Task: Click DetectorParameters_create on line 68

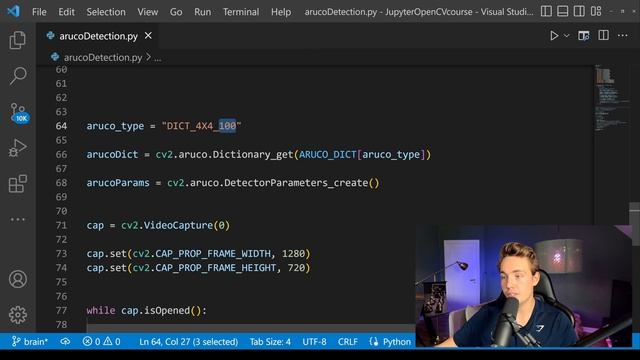Action: 296,183
